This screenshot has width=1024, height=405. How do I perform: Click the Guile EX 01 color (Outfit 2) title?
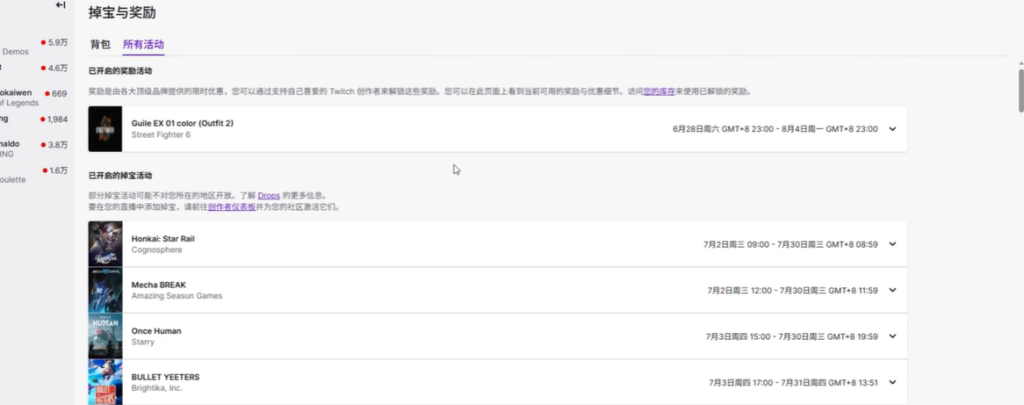click(182, 123)
